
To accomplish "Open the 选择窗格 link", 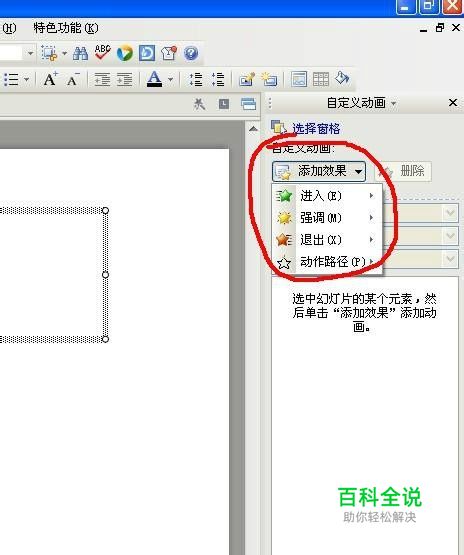I will click(316, 128).
